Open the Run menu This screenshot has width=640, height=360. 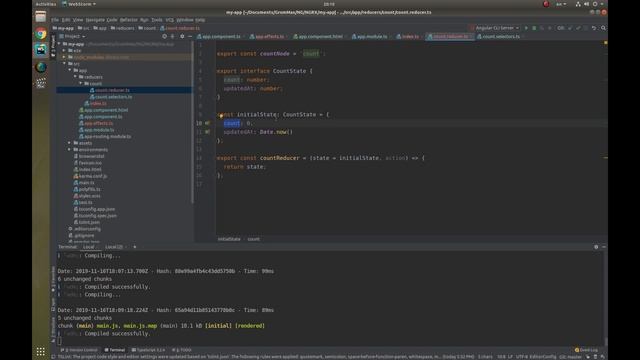(144, 20)
